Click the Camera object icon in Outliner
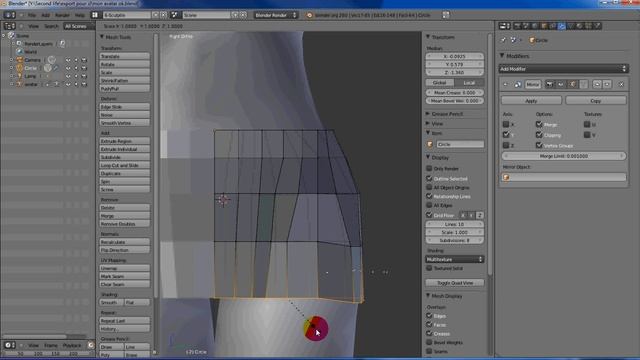Screen dimensions: 640x360 pos(19,60)
